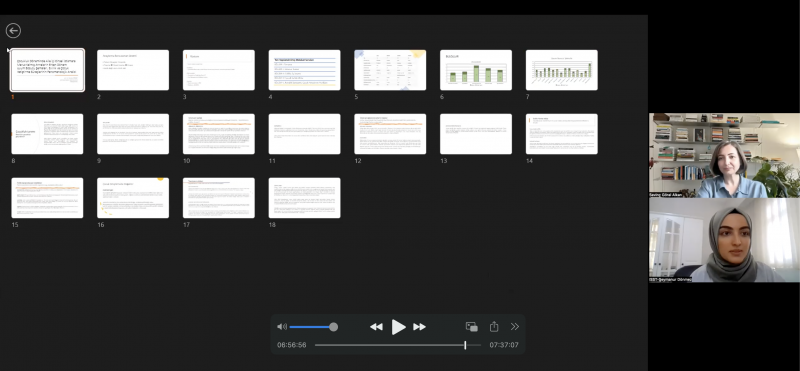This screenshot has width=800, height=371.
Task: Rewind the video playback
Action: point(376,327)
